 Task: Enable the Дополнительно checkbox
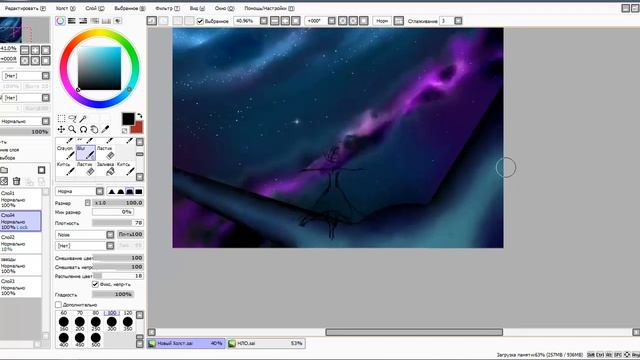58,304
